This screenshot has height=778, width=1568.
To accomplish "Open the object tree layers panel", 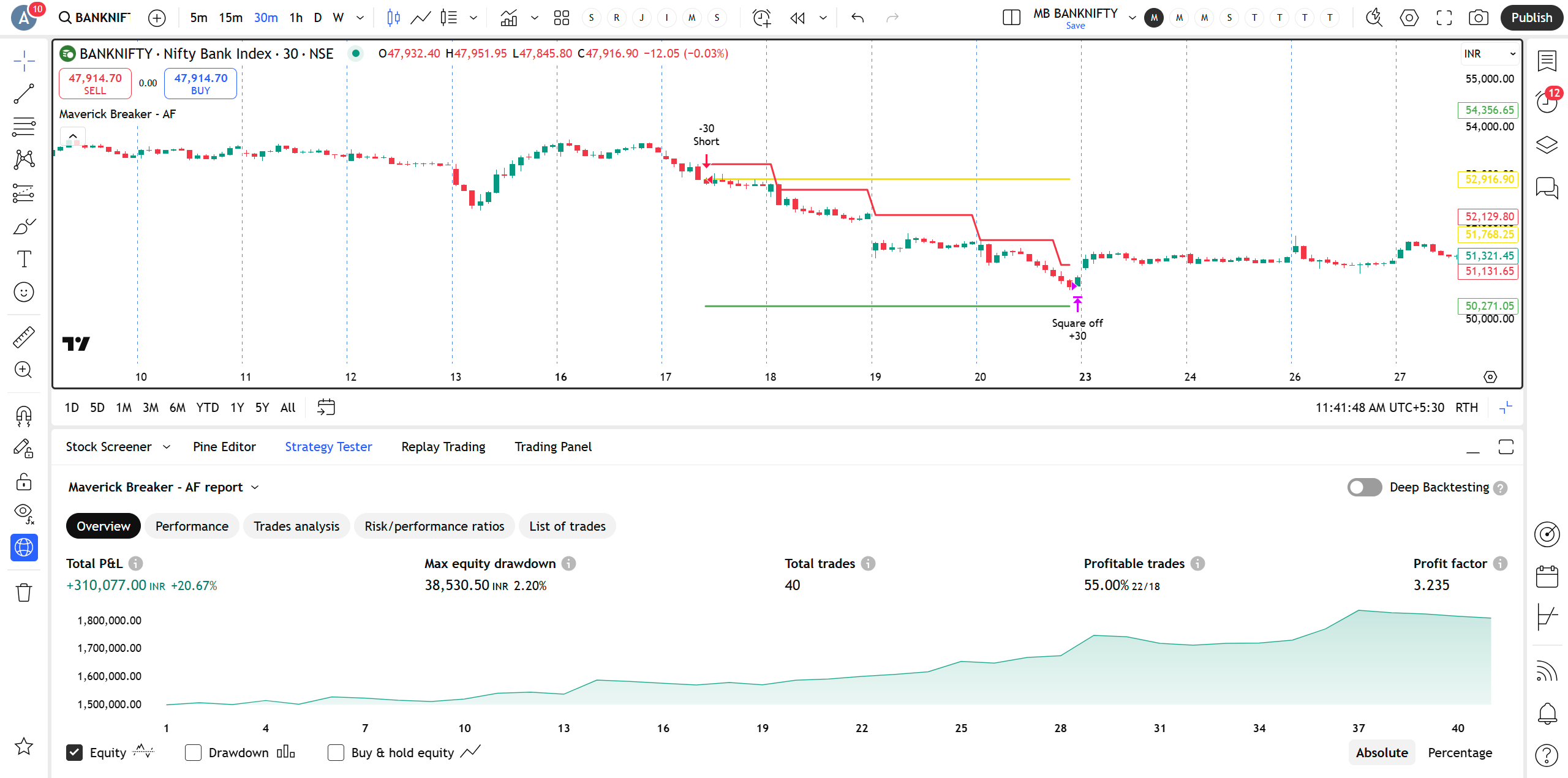I will pyautogui.click(x=1547, y=144).
